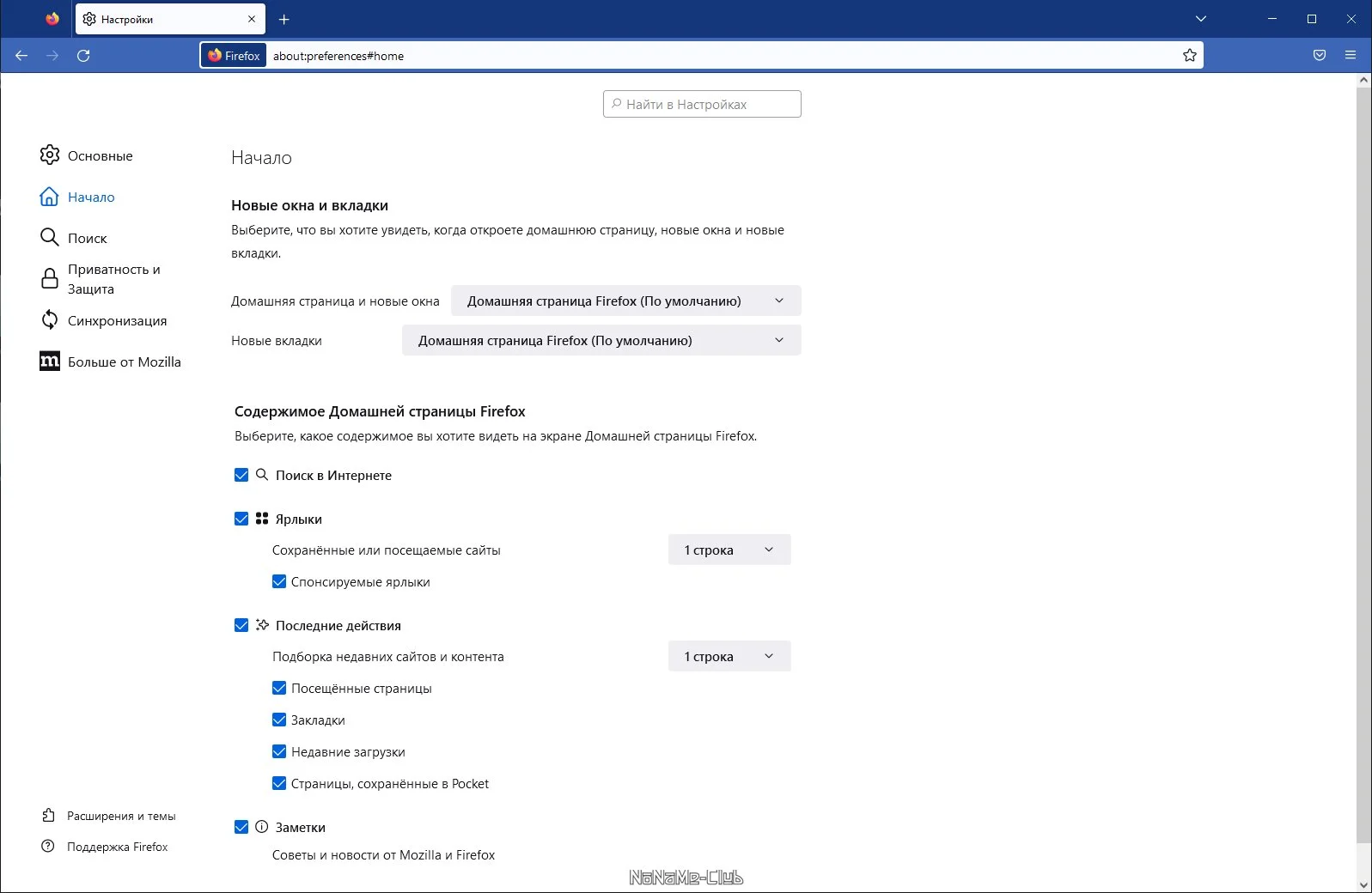Image resolution: width=1372 pixels, height=893 pixels.
Task: Open the Firefox hamburger menu
Action: [1351, 56]
